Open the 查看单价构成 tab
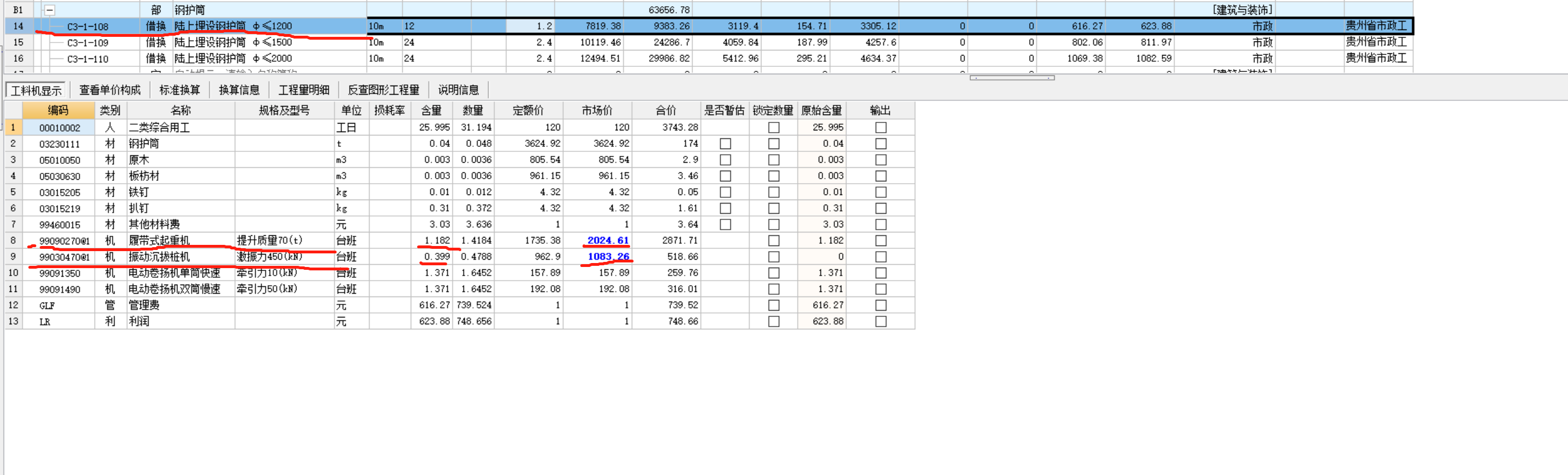The image size is (1568, 475). pyautogui.click(x=109, y=90)
